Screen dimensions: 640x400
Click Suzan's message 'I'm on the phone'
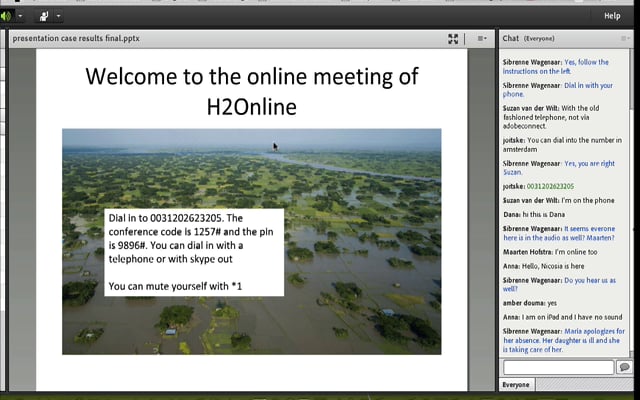[x=558, y=200]
